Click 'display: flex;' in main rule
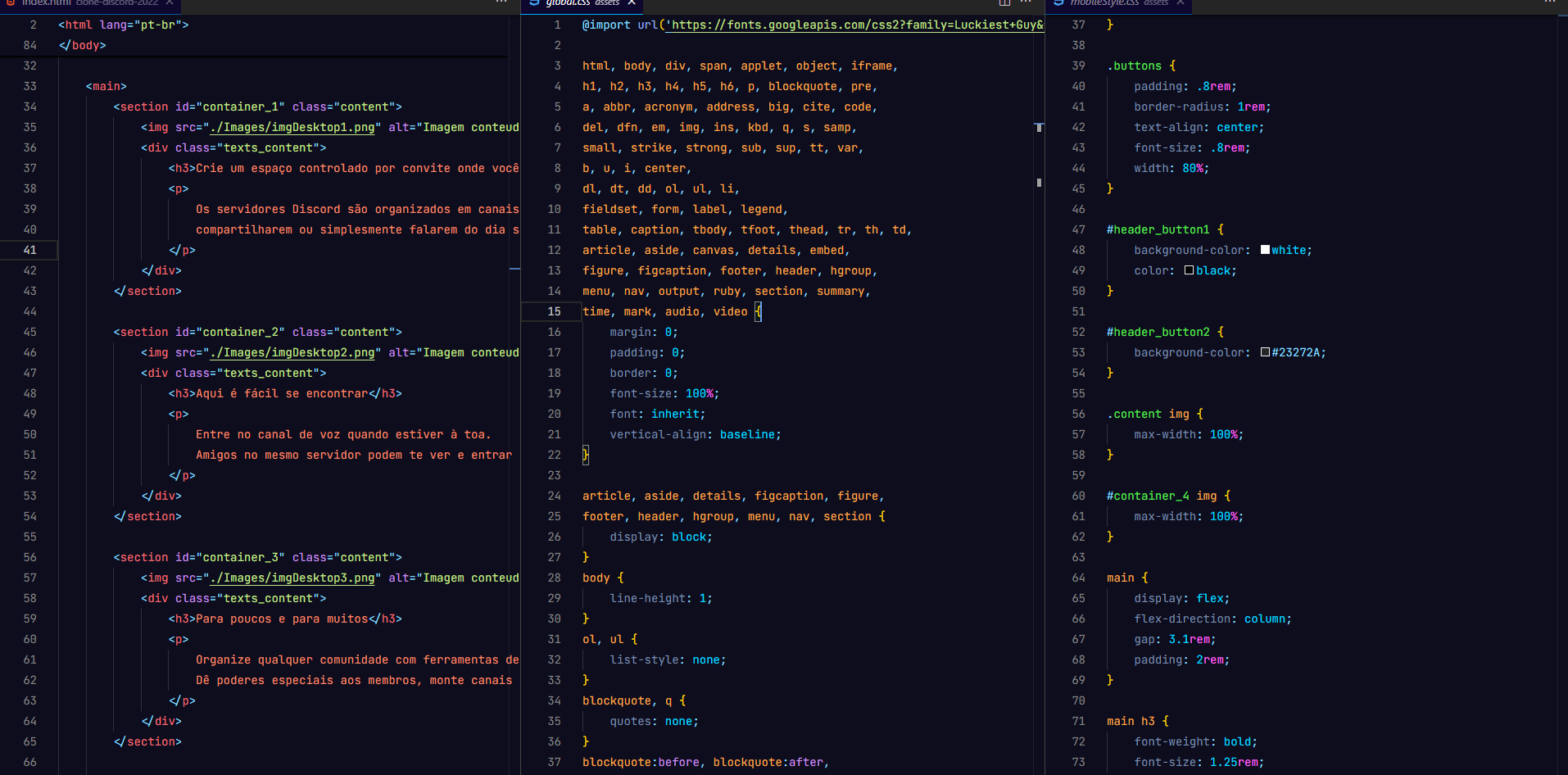 point(1182,598)
